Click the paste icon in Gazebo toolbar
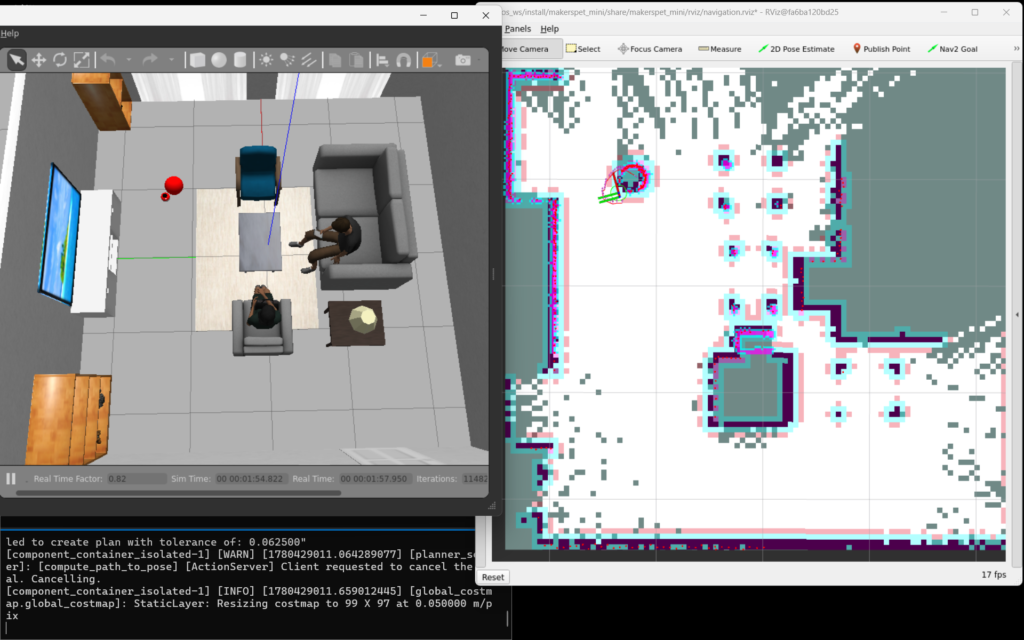The width and height of the screenshot is (1024, 640). pyautogui.click(x=357, y=60)
